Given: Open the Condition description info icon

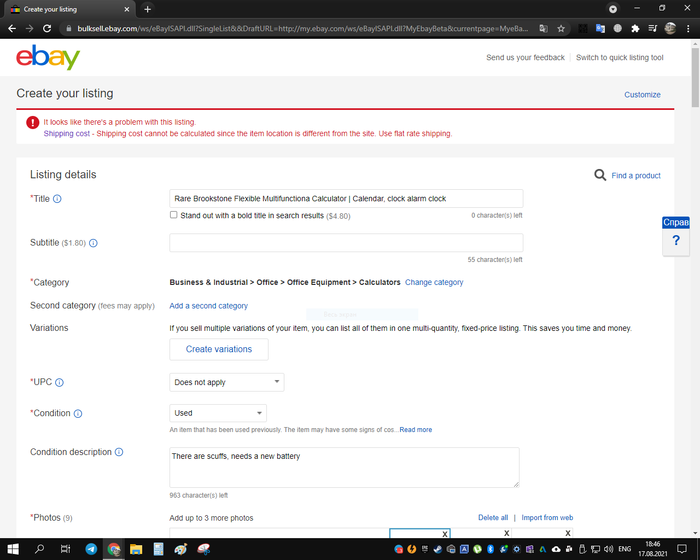Looking at the screenshot, I should [119, 452].
